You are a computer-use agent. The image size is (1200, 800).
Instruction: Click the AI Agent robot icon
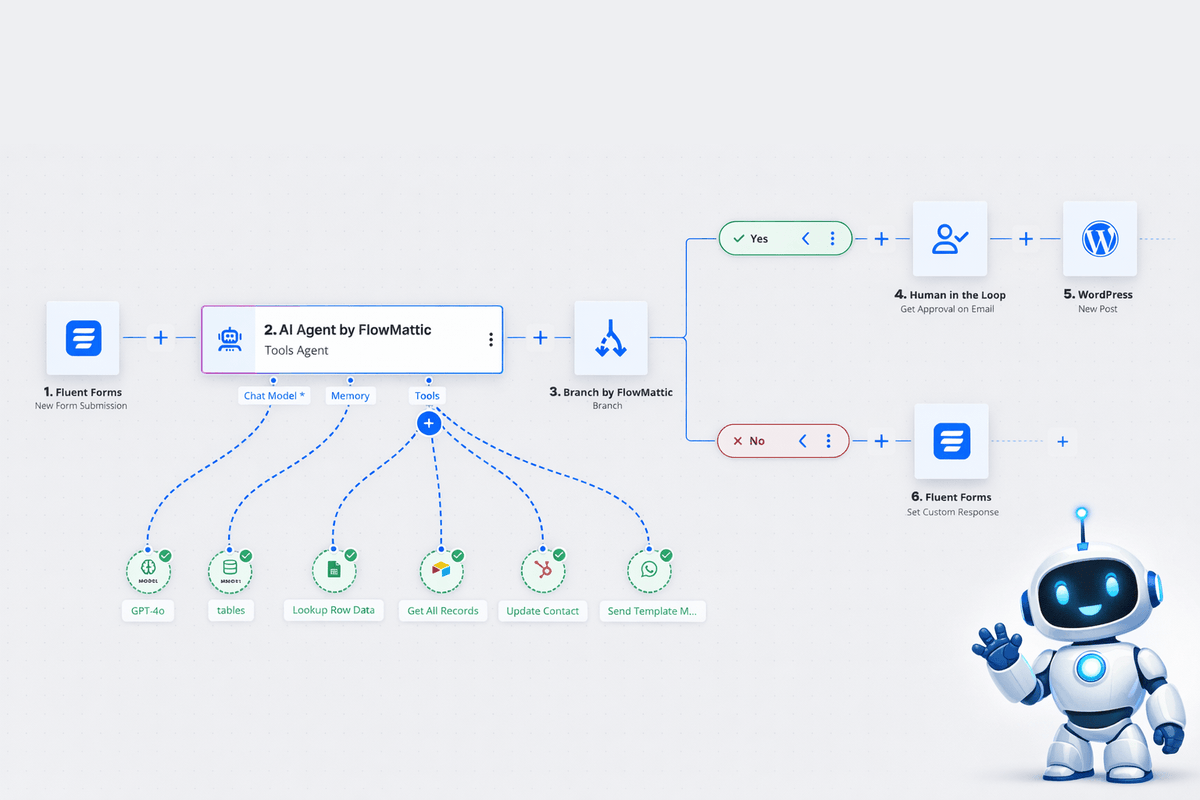click(230, 339)
